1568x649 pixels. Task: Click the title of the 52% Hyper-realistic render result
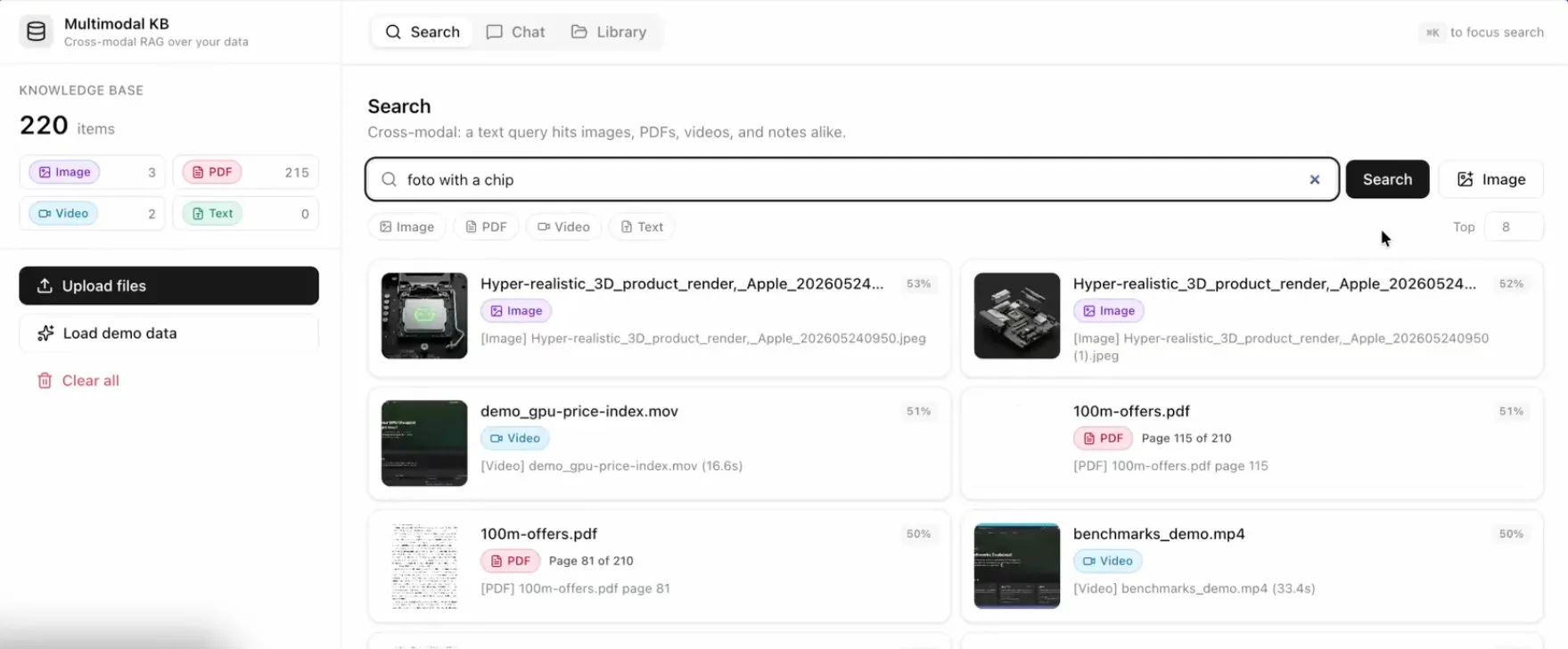[1275, 283]
